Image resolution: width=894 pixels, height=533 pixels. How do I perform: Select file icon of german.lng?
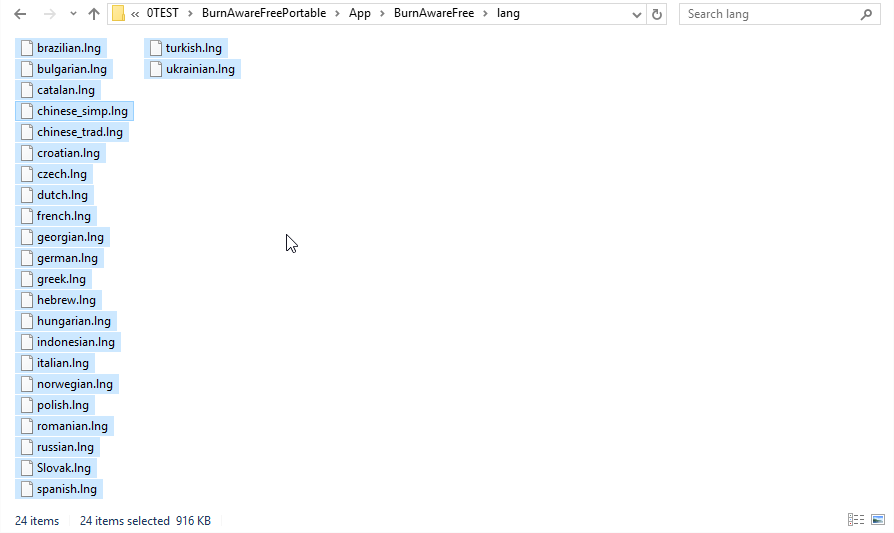[x=27, y=258]
